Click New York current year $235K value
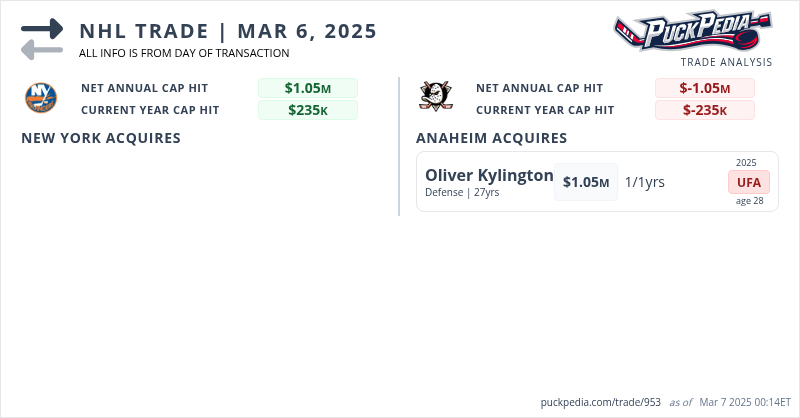The image size is (800, 418). pyautogui.click(x=307, y=110)
